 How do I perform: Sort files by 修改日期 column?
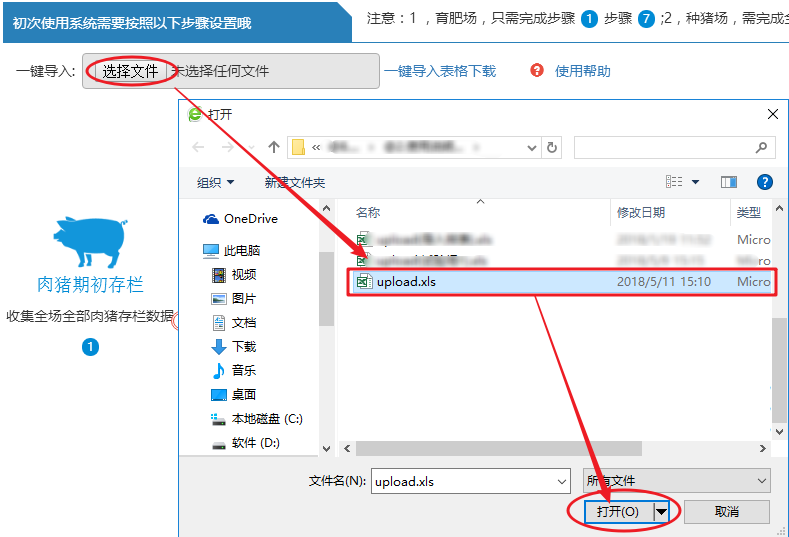pos(641,212)
